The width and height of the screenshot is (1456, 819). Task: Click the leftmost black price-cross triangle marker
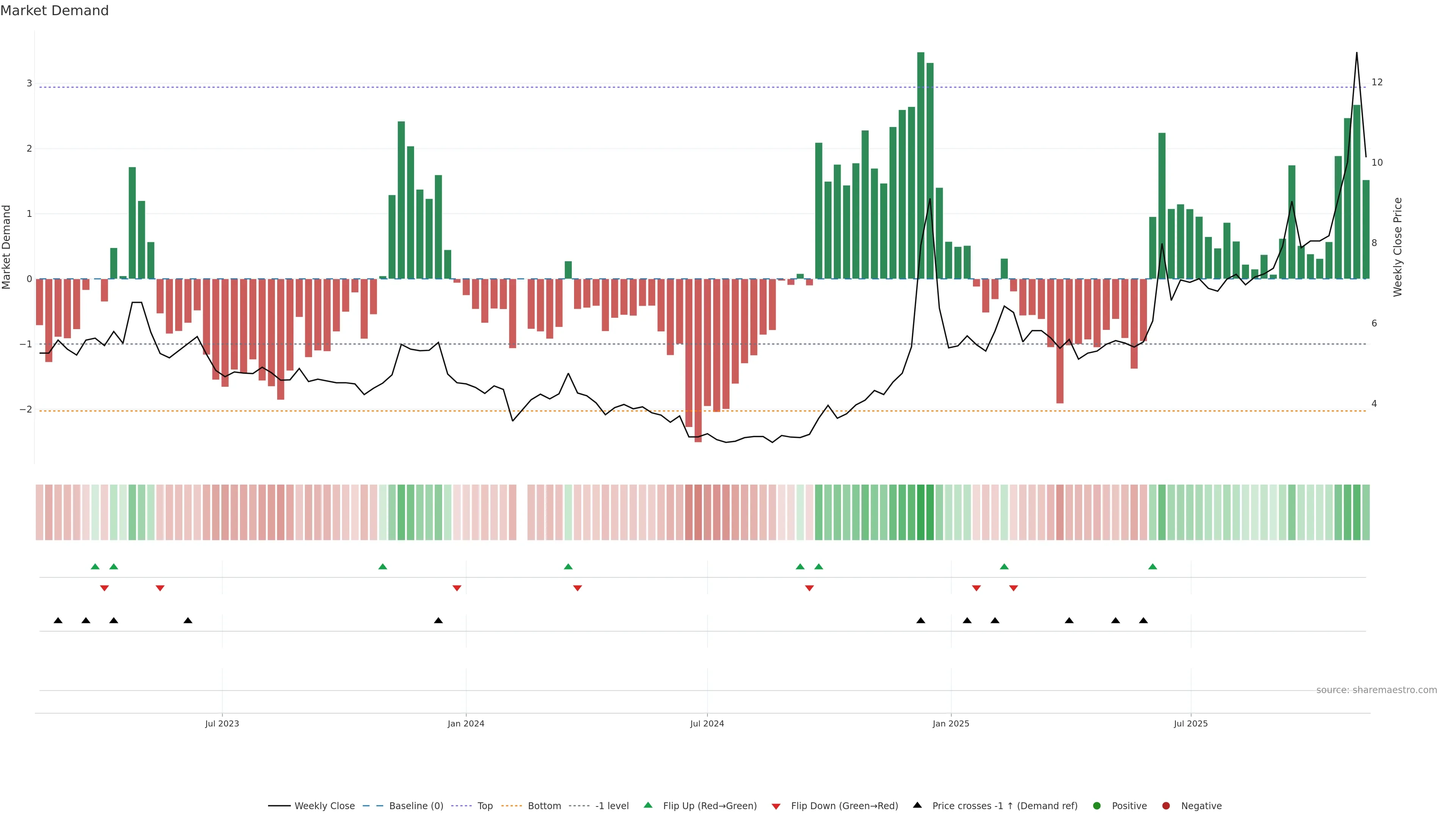(58, 621)
